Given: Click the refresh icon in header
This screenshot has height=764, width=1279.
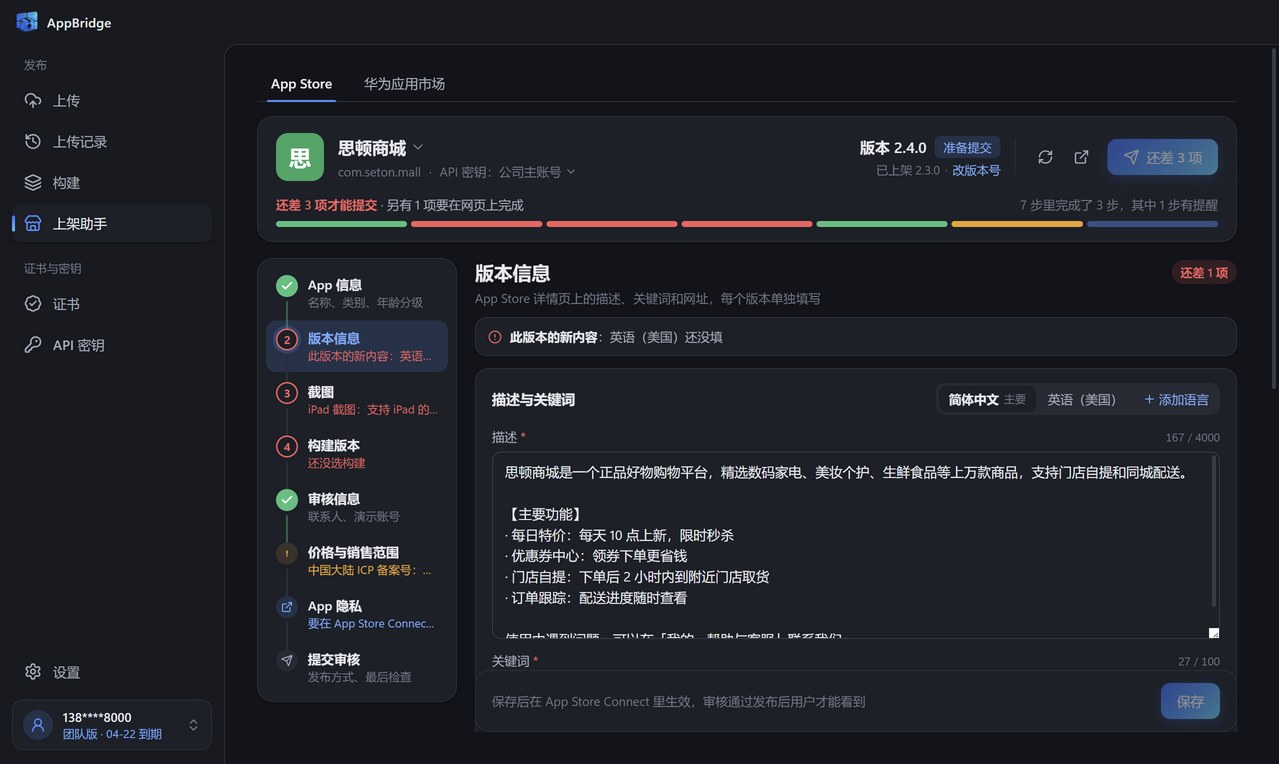Looking at the screenshot, I should coord(1045,157).
